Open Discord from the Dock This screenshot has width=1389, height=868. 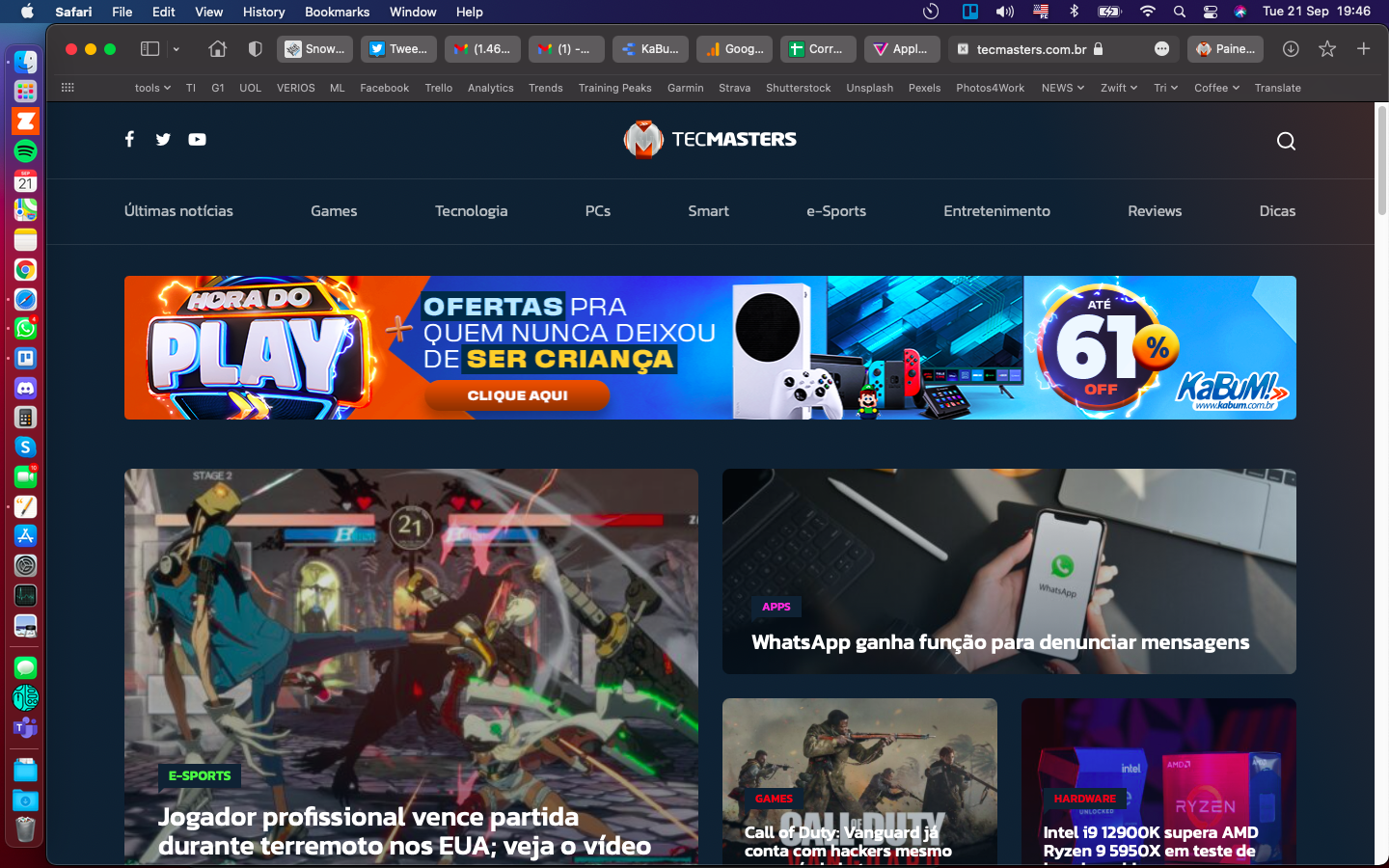tap(25, 388)
